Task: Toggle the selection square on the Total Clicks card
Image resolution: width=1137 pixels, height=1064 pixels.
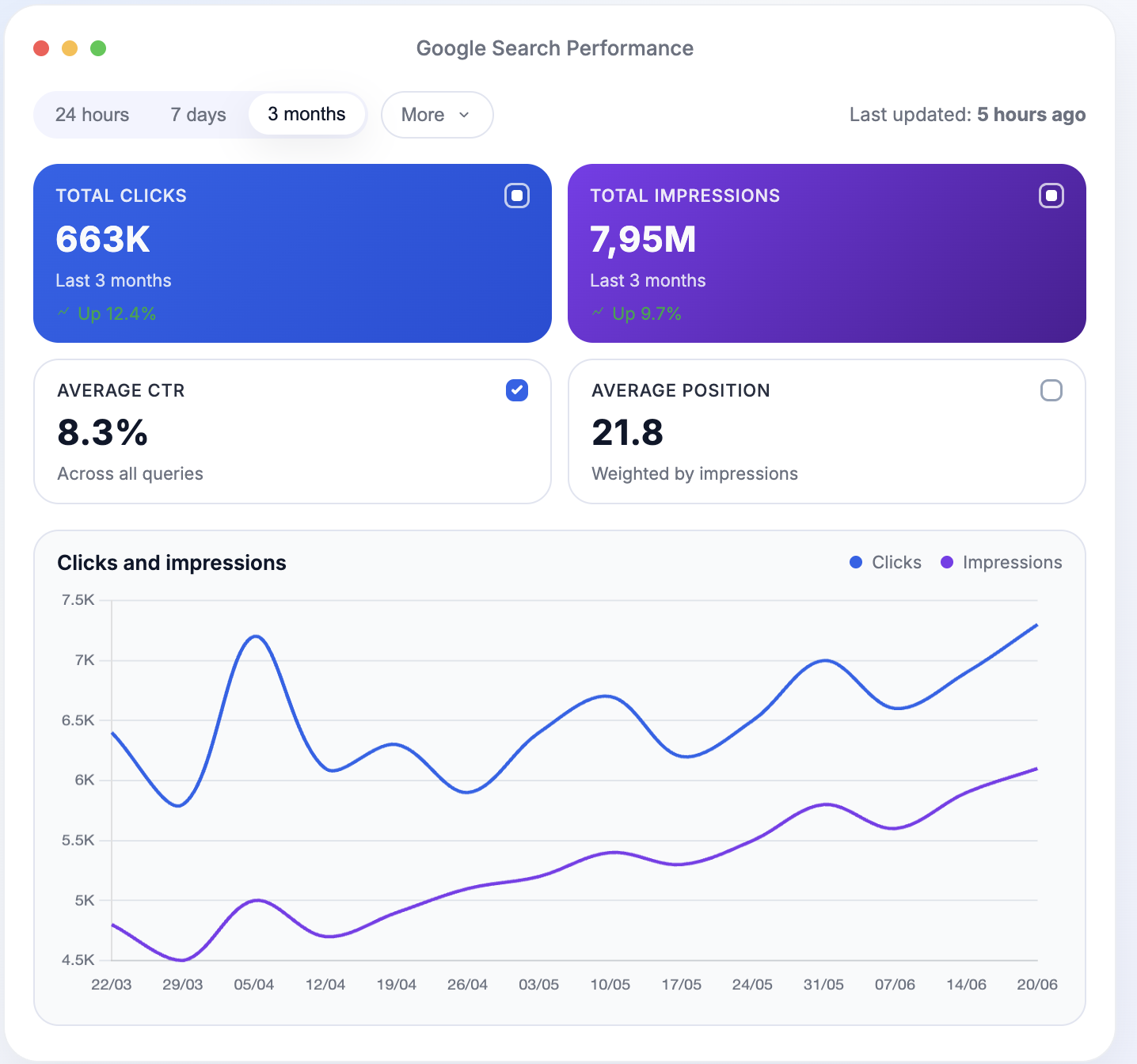Action: [x=516, y=196]
